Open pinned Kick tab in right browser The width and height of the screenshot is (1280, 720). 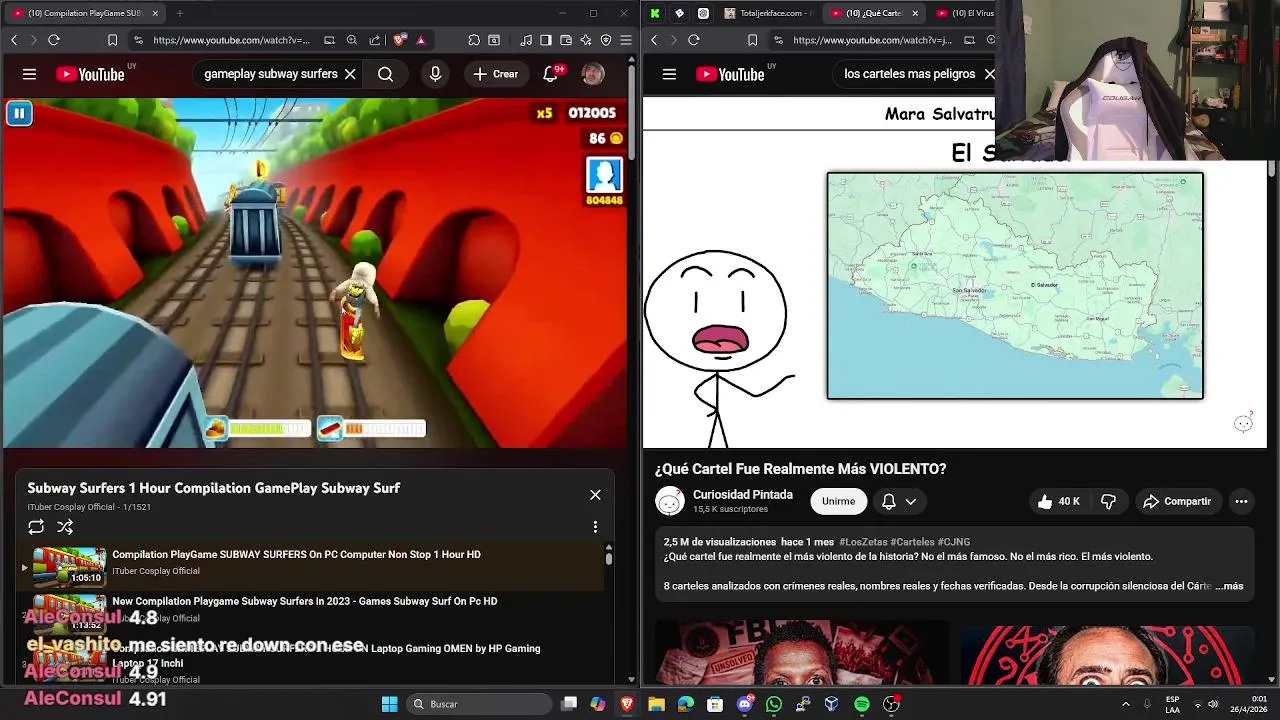pyautogui.click(x=655, y=13)
